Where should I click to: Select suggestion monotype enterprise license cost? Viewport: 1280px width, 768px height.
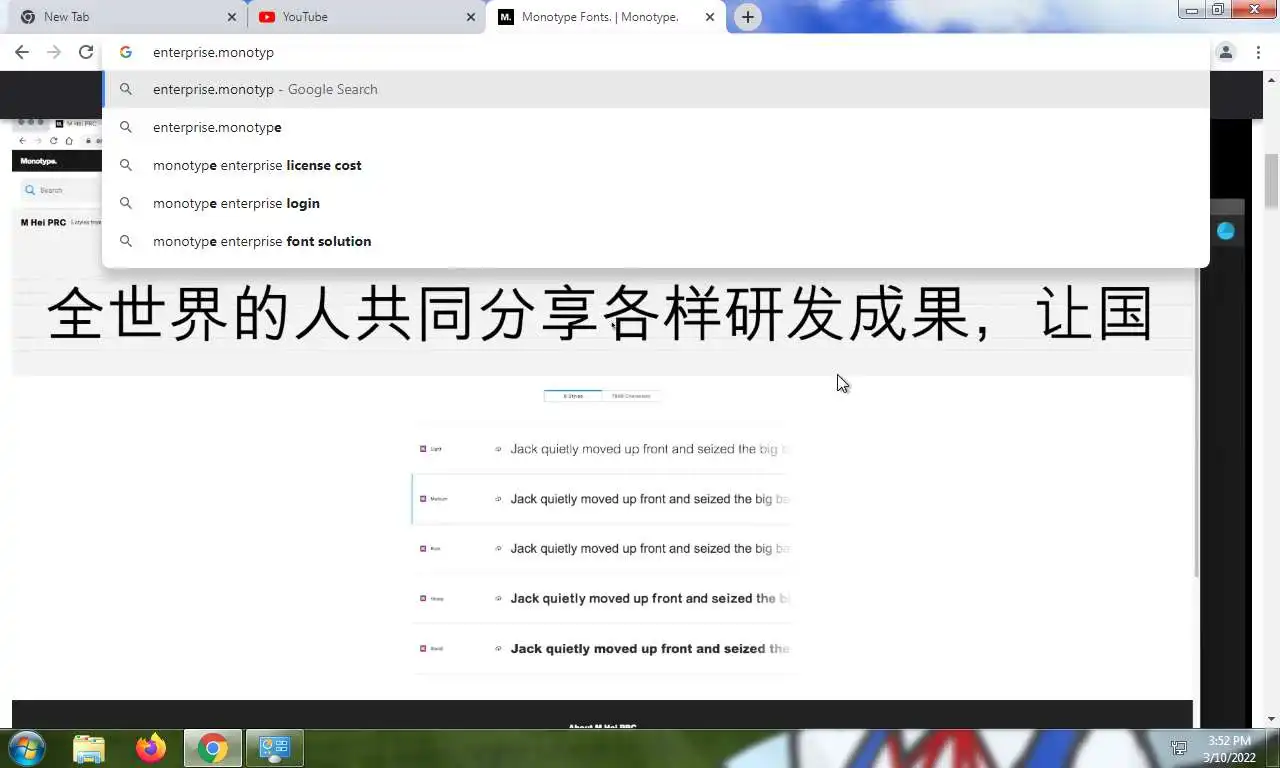[x=656, y=165]
